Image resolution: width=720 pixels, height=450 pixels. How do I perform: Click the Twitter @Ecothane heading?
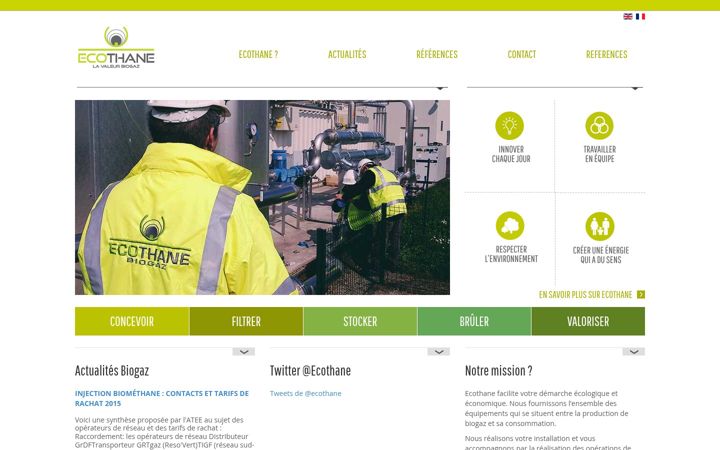pos(310,371)
